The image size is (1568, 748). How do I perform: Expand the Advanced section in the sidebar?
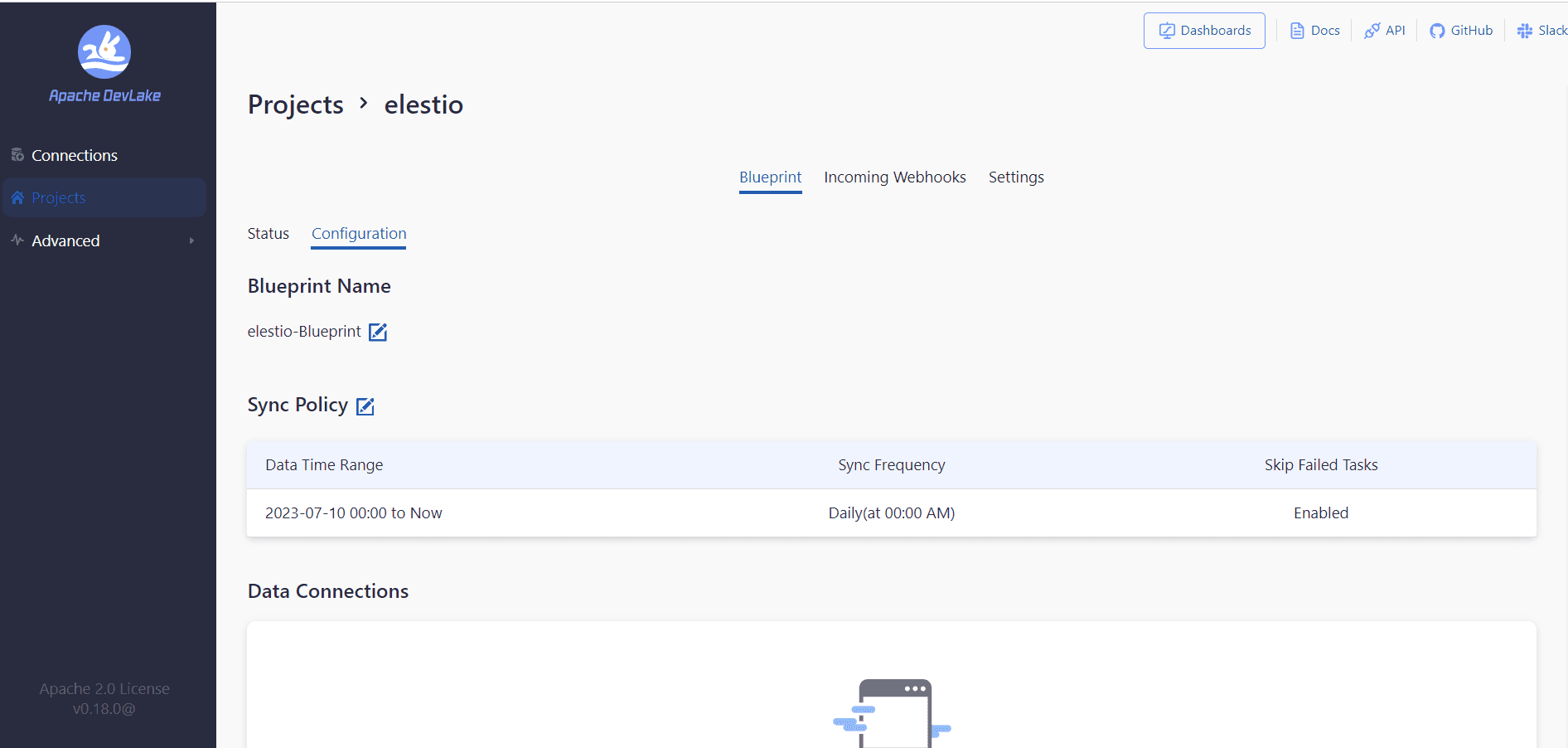tap(65, 240)
